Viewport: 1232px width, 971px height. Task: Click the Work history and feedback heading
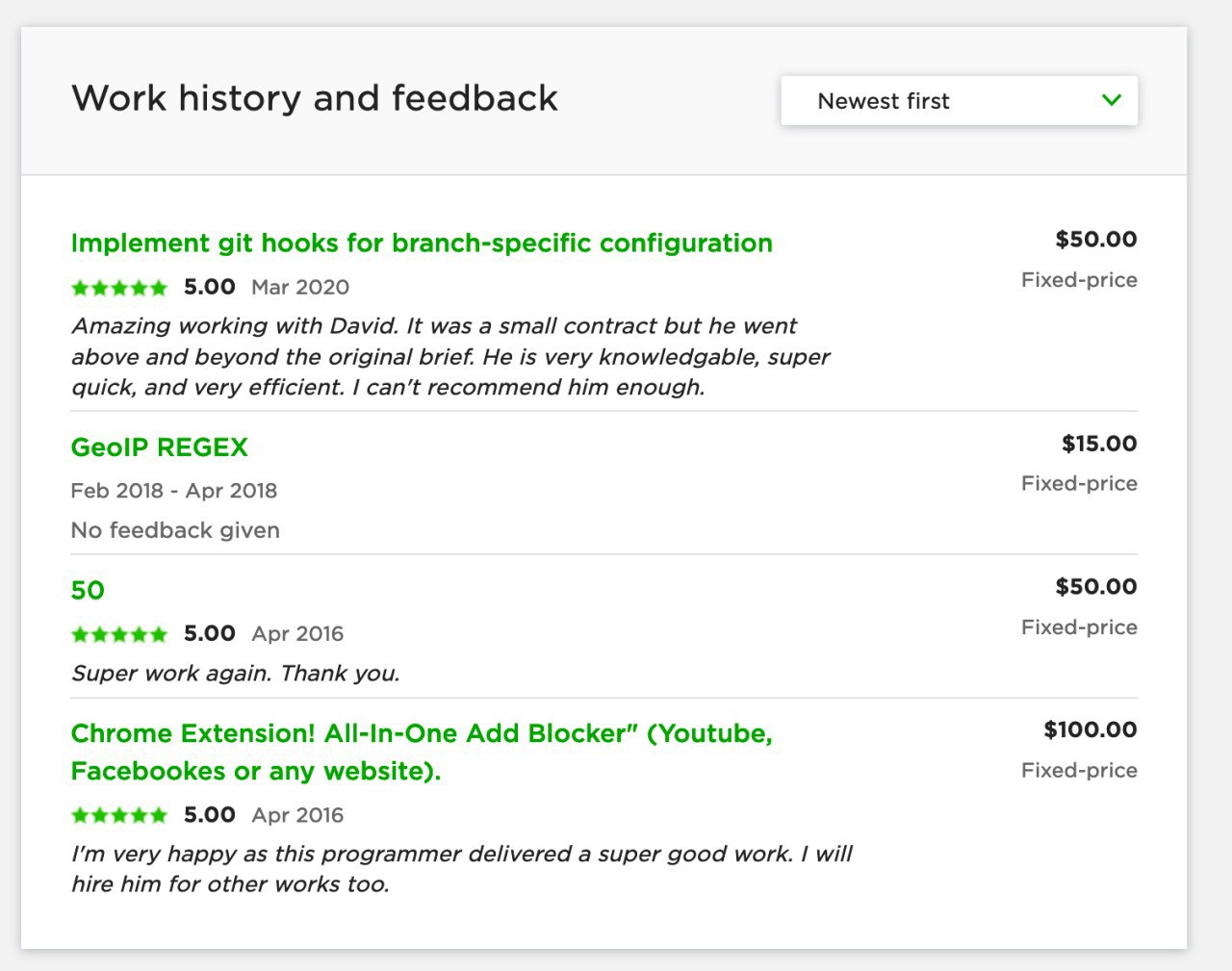point(315,98)
